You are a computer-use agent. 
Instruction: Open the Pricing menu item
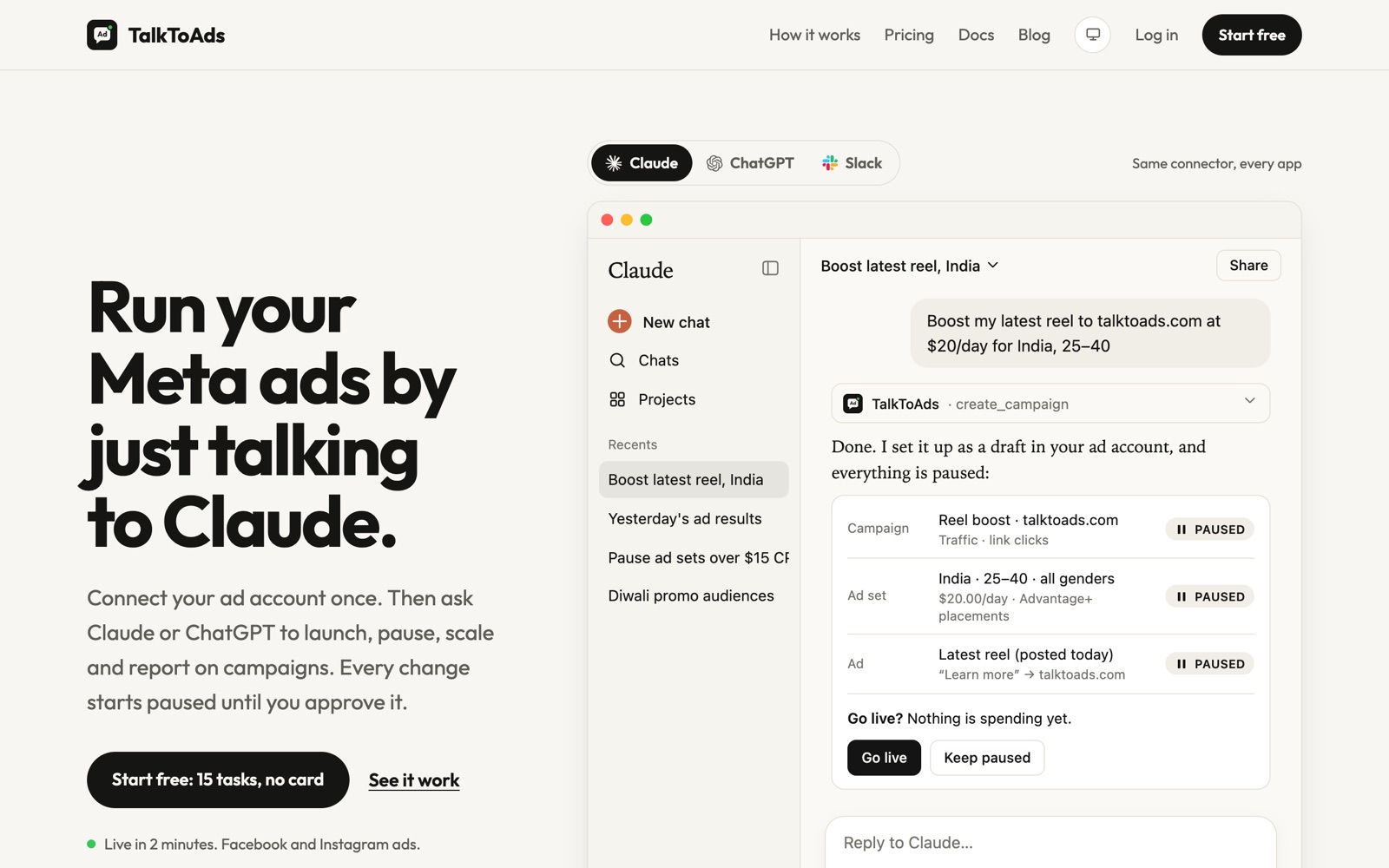click(x=909, y=35)
